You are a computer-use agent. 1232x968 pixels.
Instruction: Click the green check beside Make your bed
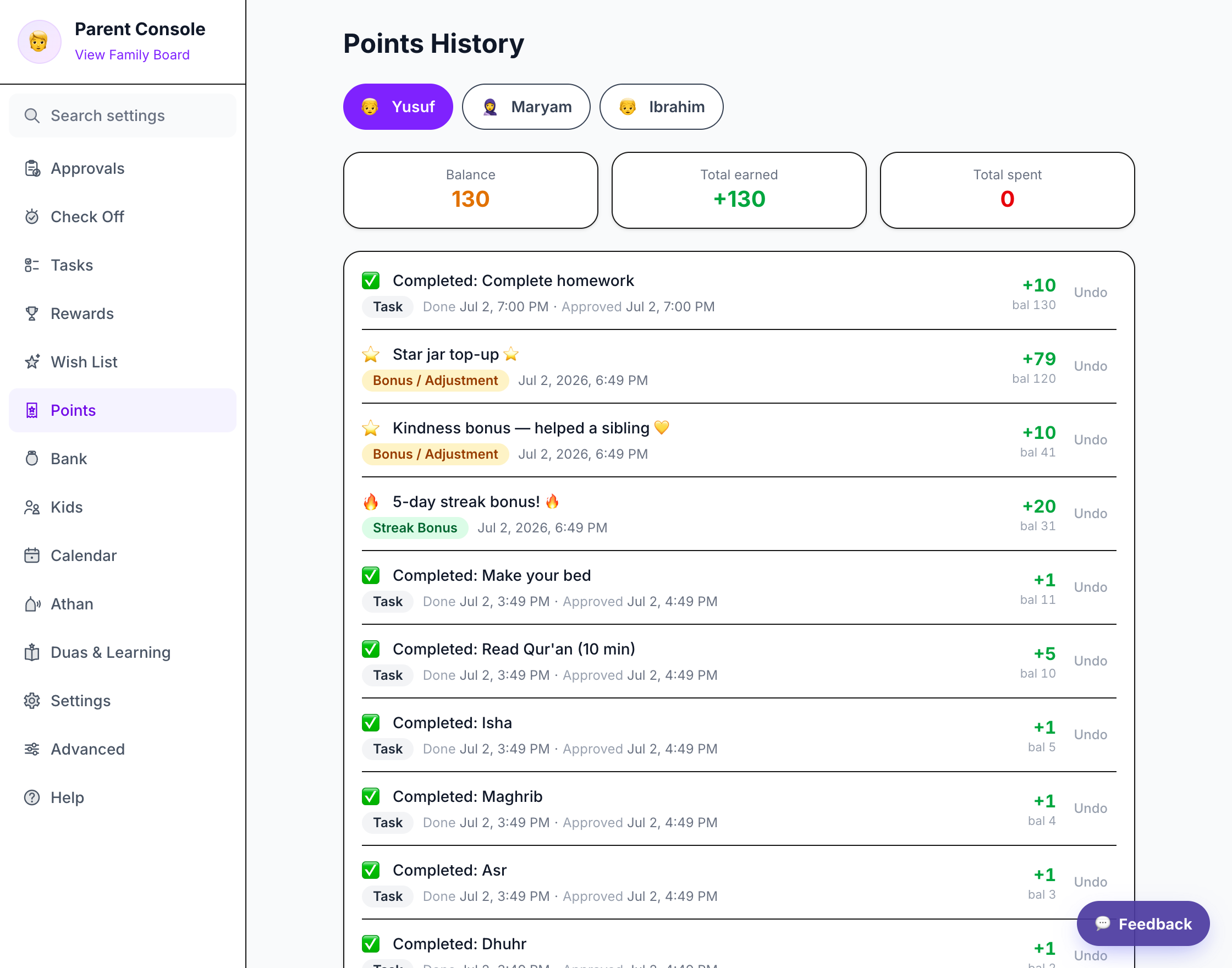pos(371,575)
